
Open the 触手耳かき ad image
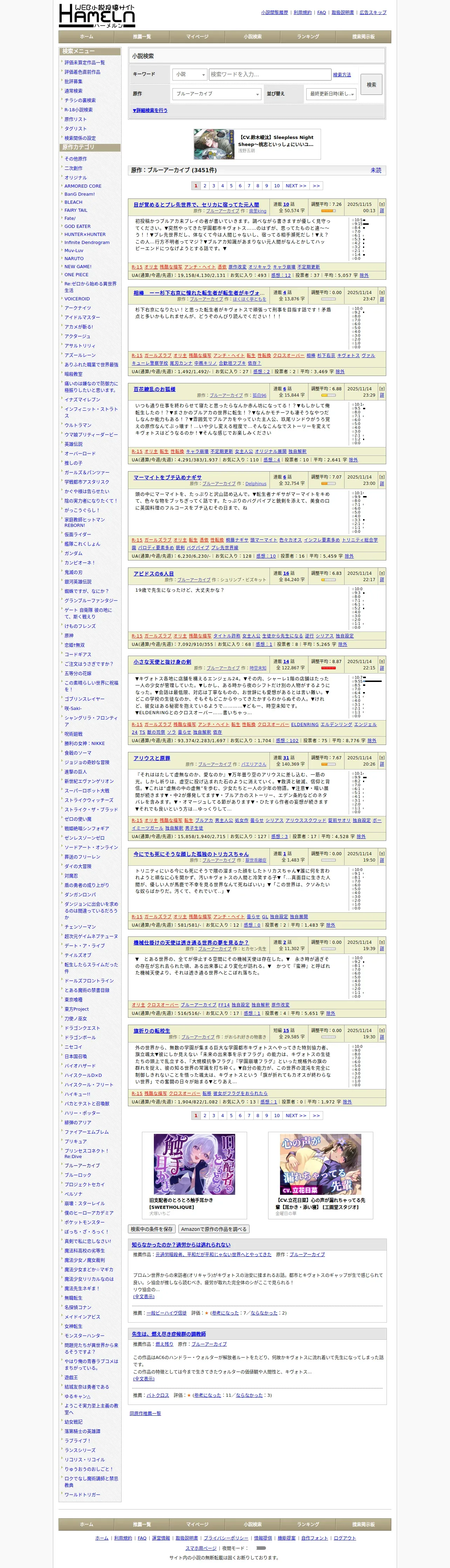[x=194, y=1164]
